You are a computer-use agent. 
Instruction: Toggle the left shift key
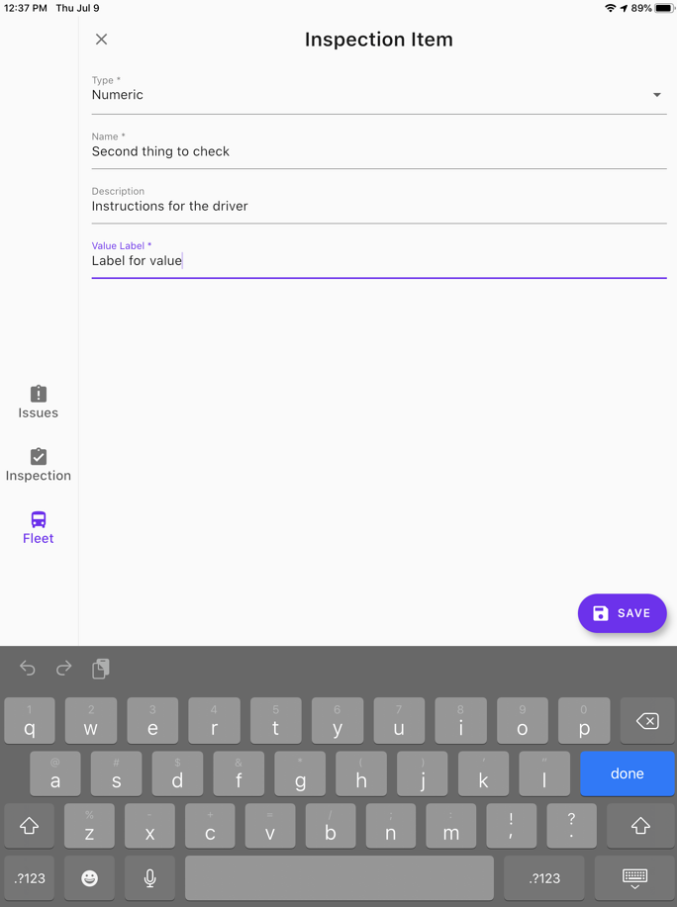29,826
